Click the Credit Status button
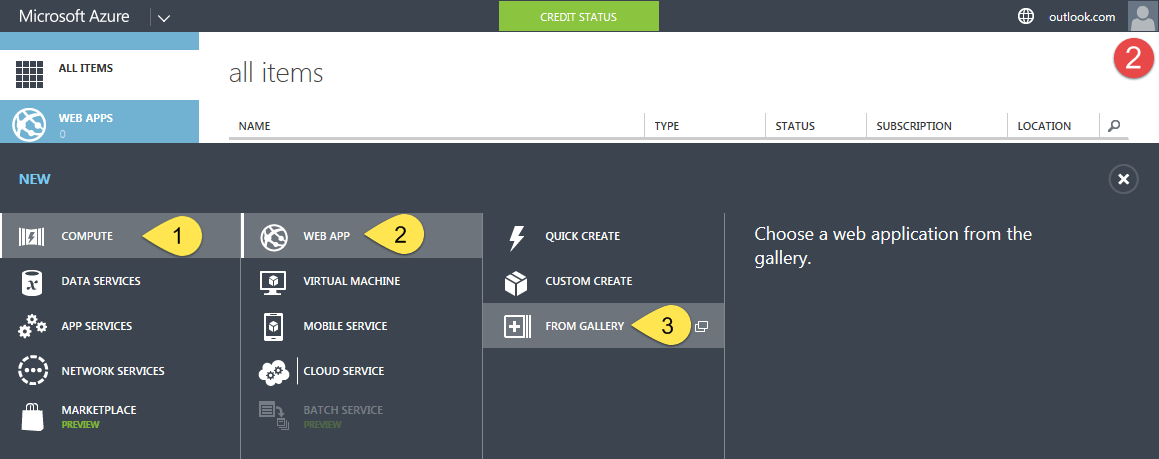 click(579, 16)
